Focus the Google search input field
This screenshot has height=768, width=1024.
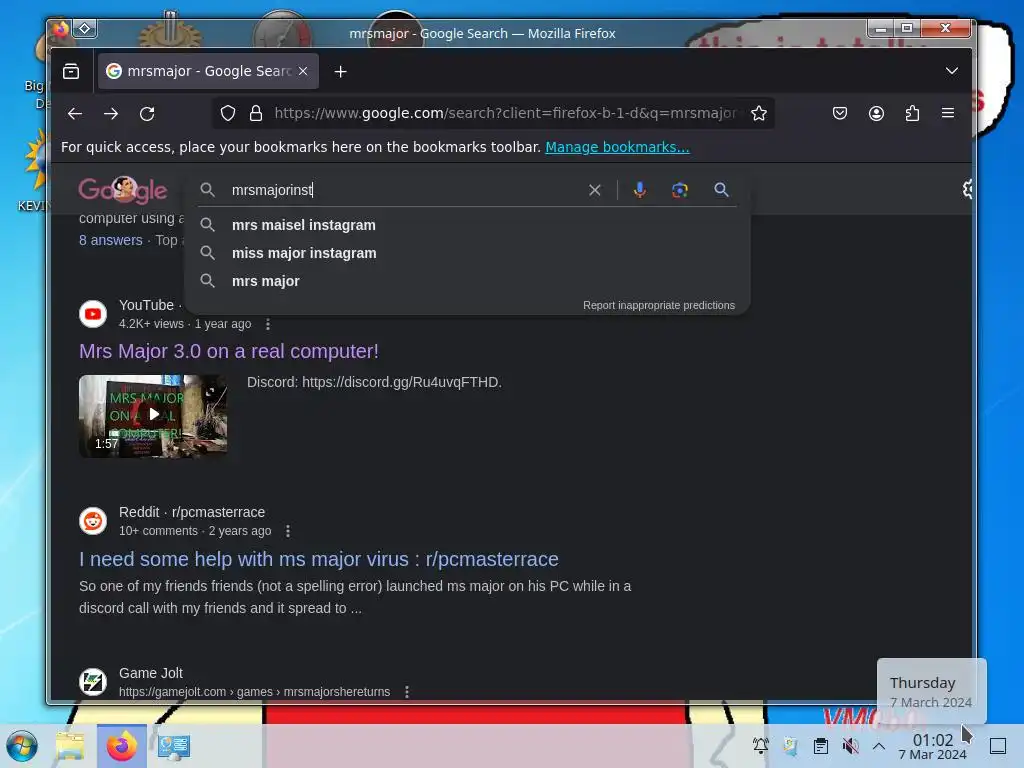[405, 190]
